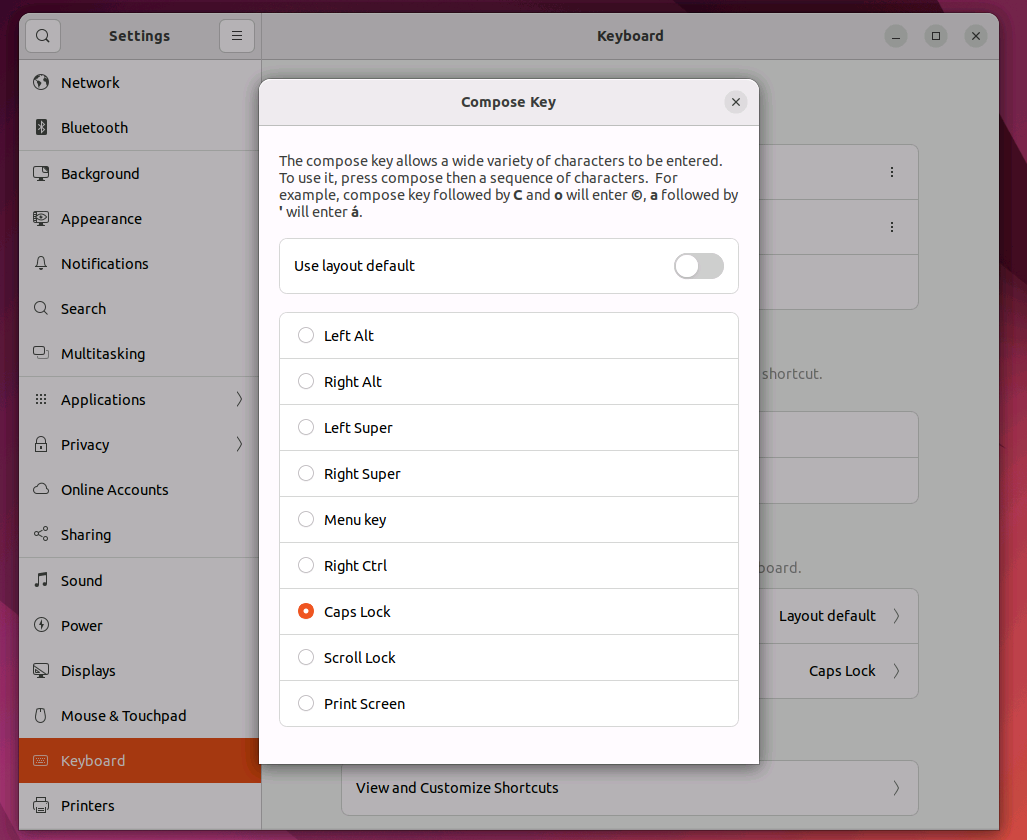Screen dimensions: 1027x840
Task: Click the Applications grid icon
Action: pyautogui.click(x=41, y=399)
